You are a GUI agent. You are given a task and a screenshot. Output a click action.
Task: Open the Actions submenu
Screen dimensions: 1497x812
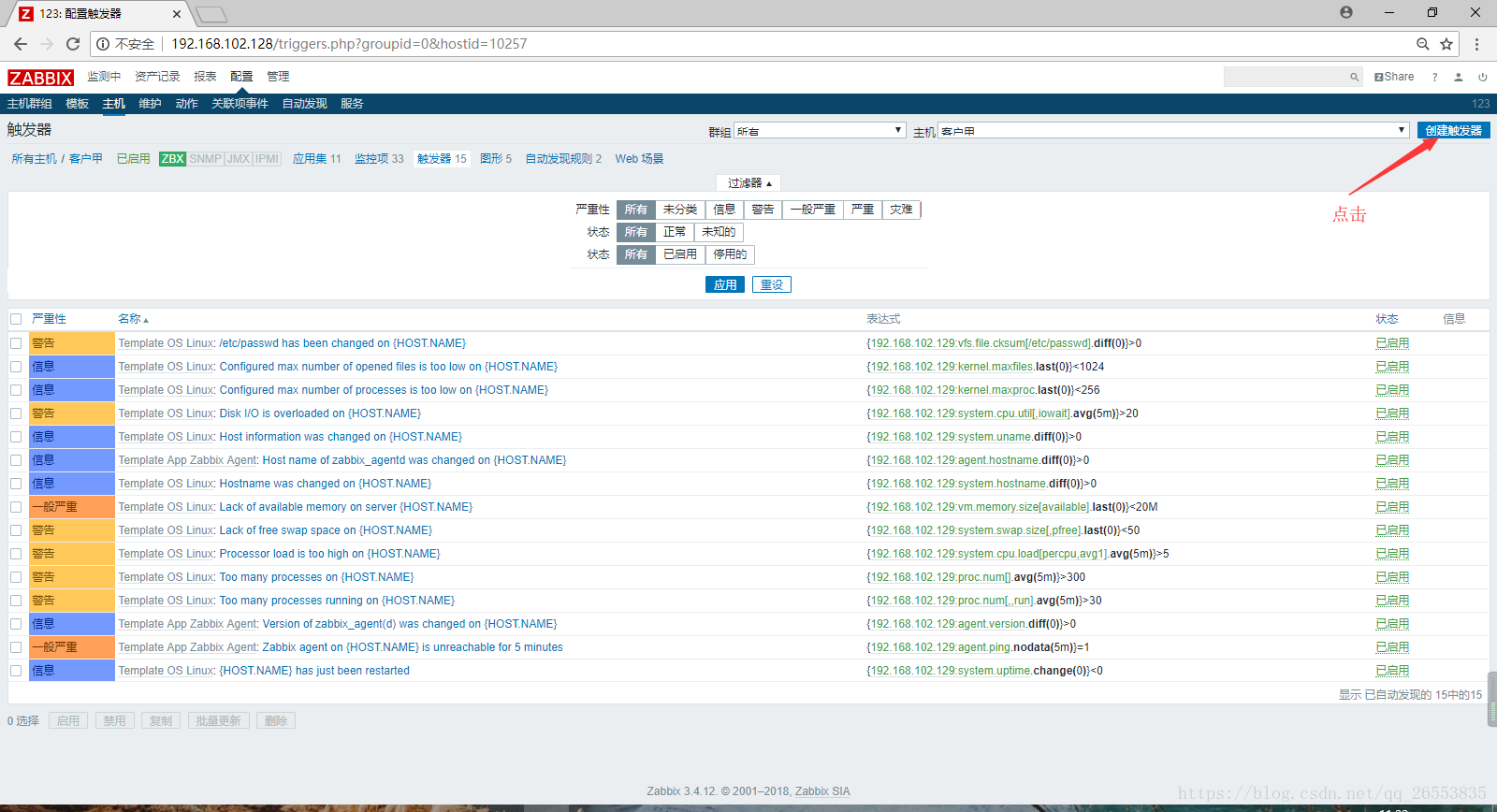(186, 104)
